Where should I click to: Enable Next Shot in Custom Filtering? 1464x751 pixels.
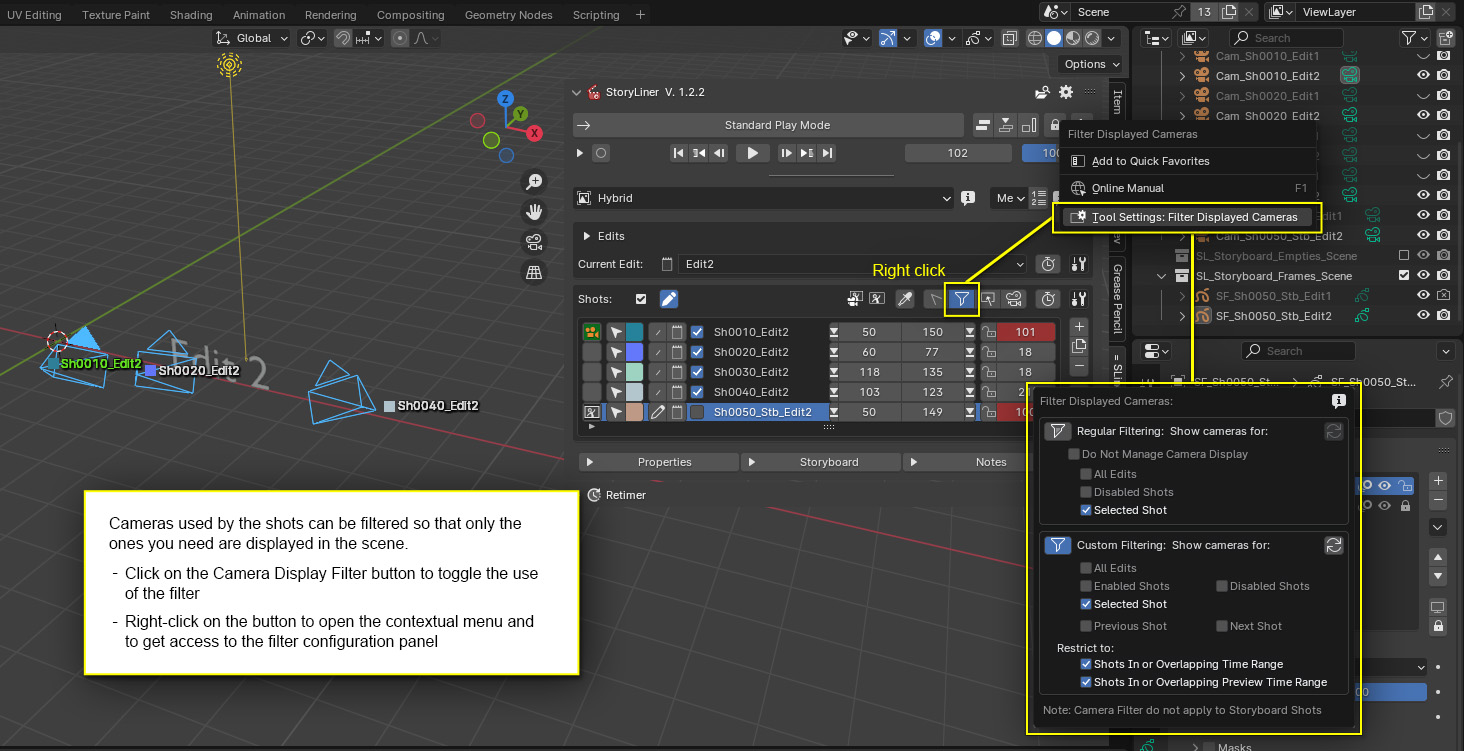pyautogui.click(x=1222, y=626)
